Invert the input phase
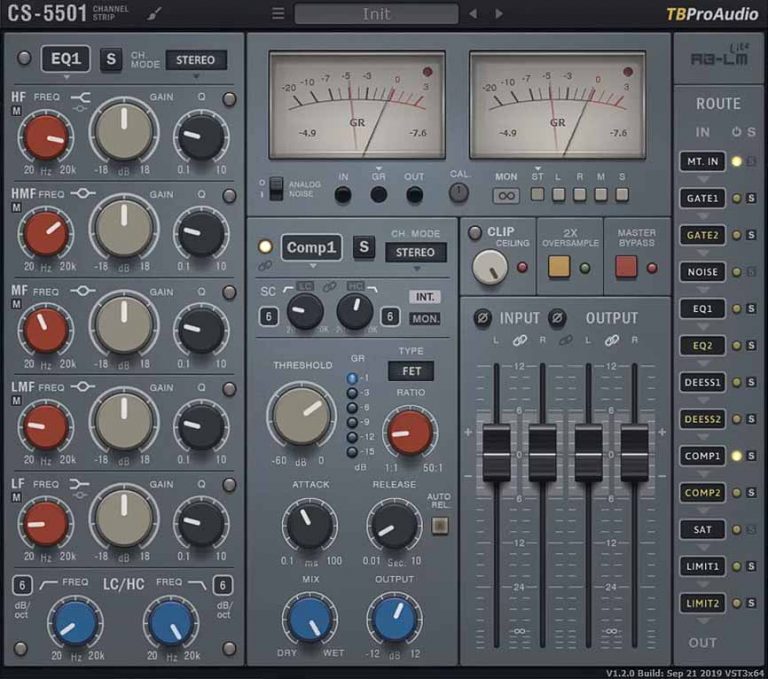The image size is (768, 679). 481,318
